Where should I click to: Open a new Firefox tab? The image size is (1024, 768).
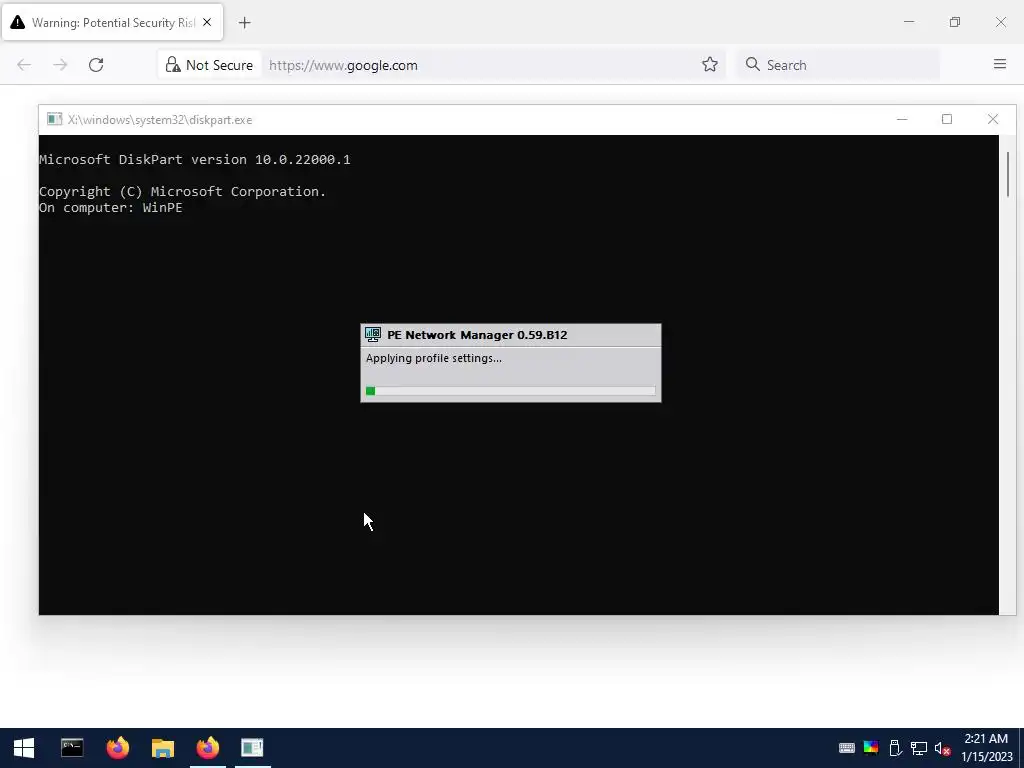pyautogui.click(x=244, y=23)
